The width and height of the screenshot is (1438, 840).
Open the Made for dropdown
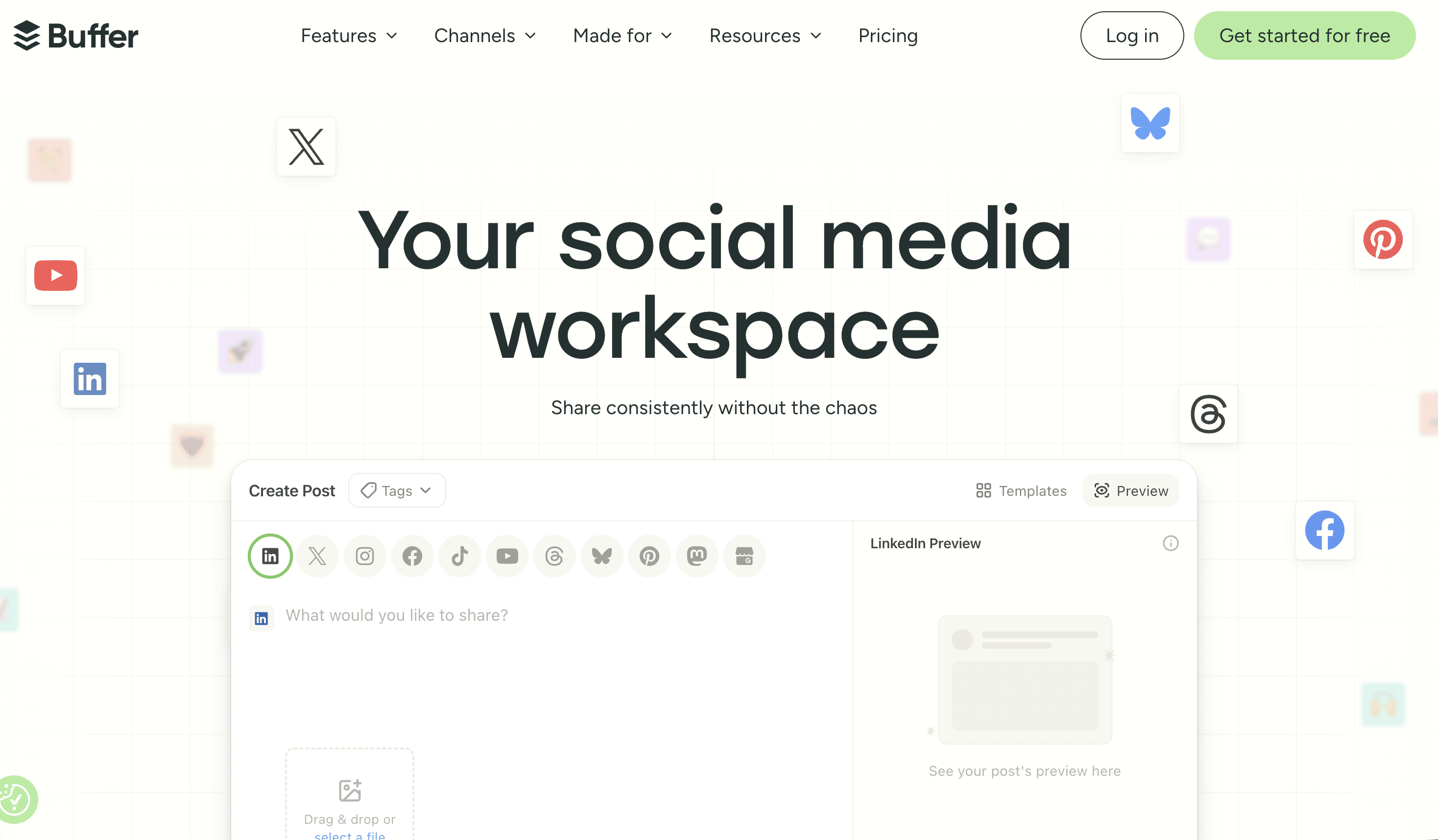tap(623, 35)
